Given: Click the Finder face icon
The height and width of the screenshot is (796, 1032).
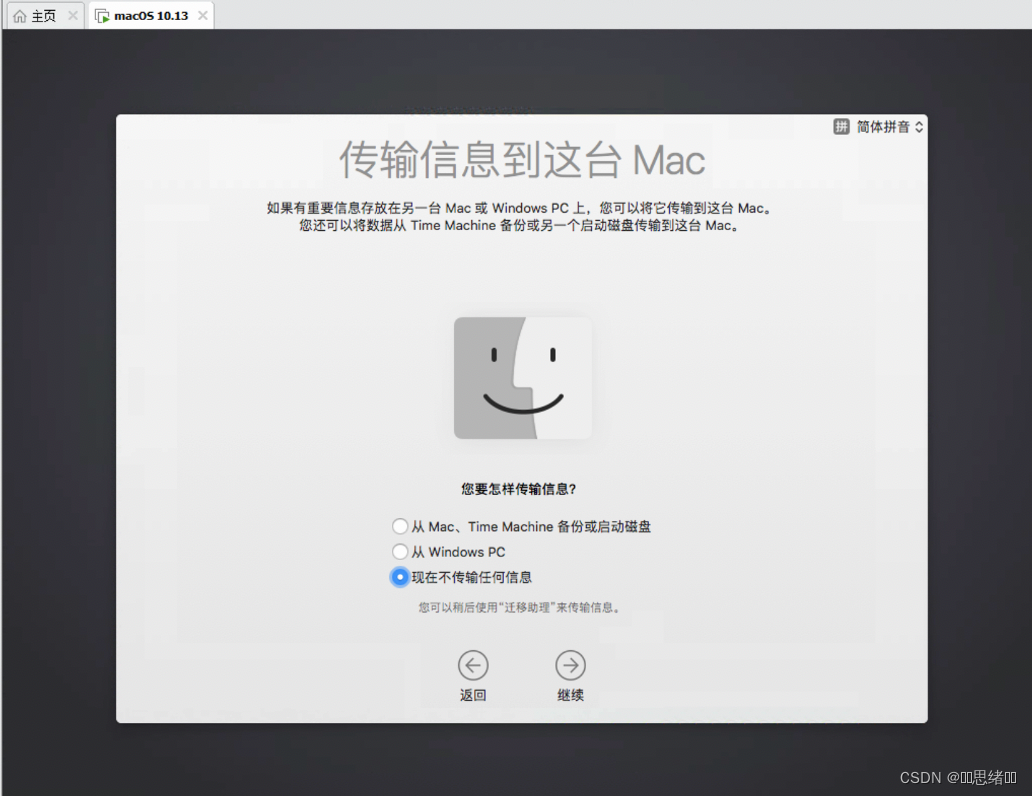Looking at the screenshot, I should (523, 378).
